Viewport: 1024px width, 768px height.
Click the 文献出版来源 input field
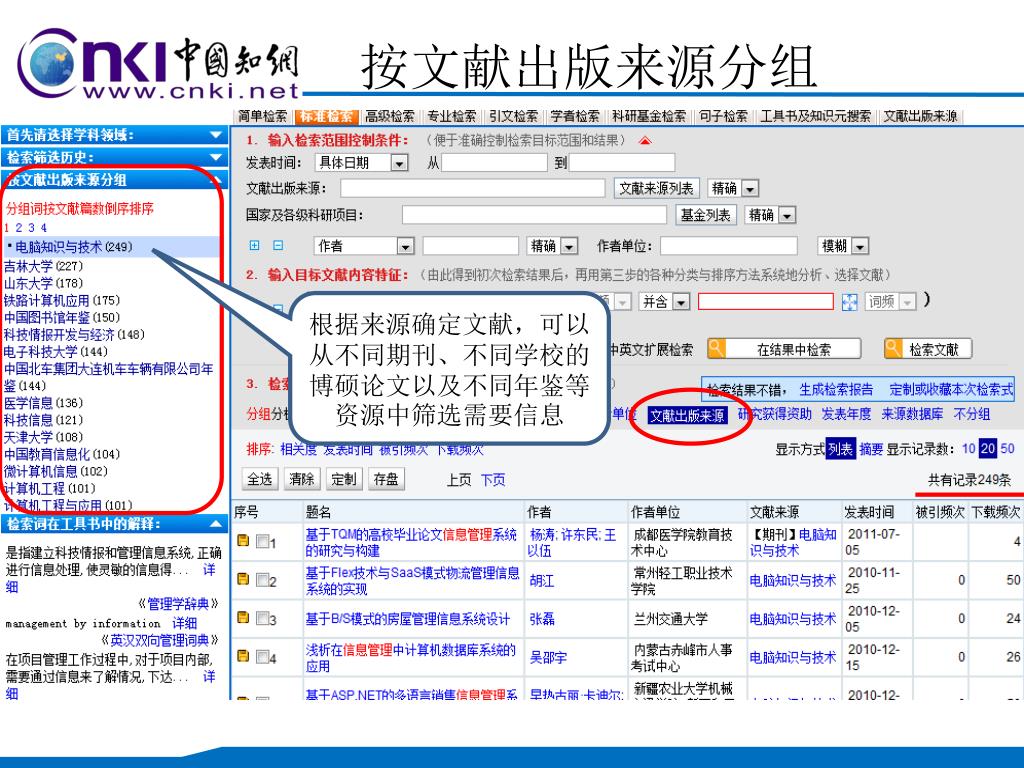473,189
